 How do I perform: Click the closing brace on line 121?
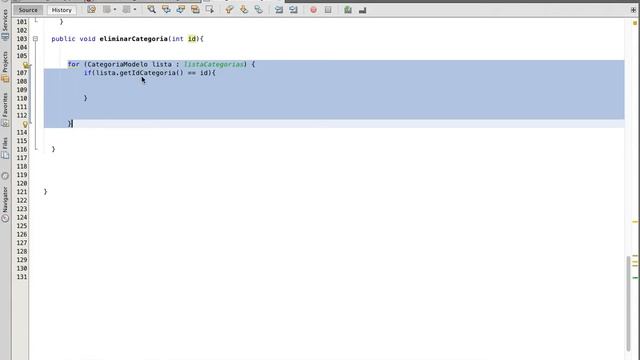(x=45, y=192)
